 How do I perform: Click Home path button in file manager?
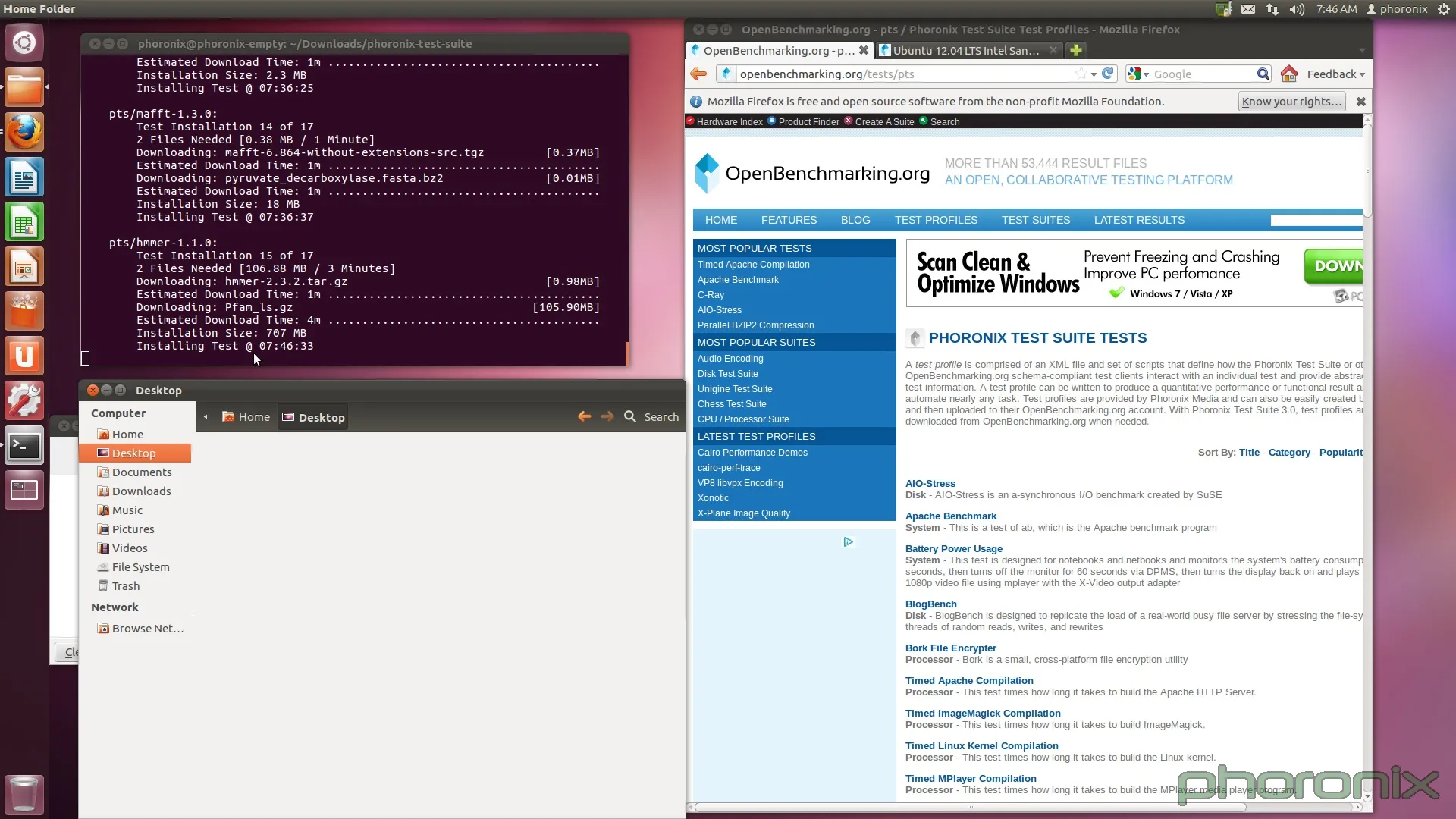246,417
